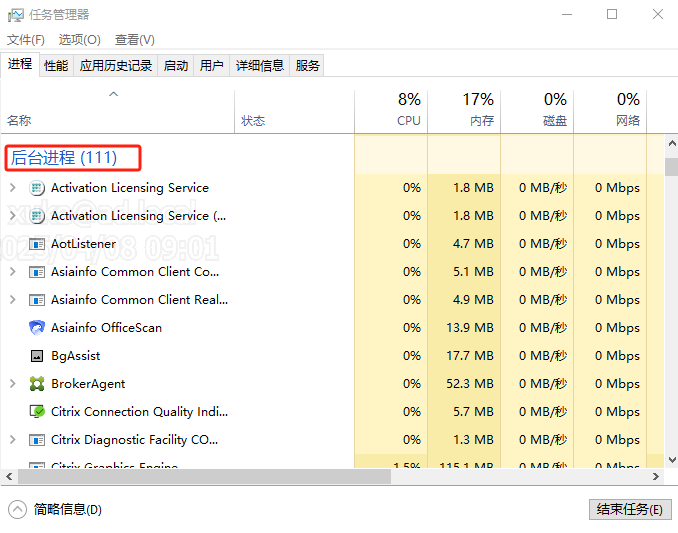This screenshot has width=678, height=533.
Task: Switch to the 详细信息 tab
Action: 259,66
